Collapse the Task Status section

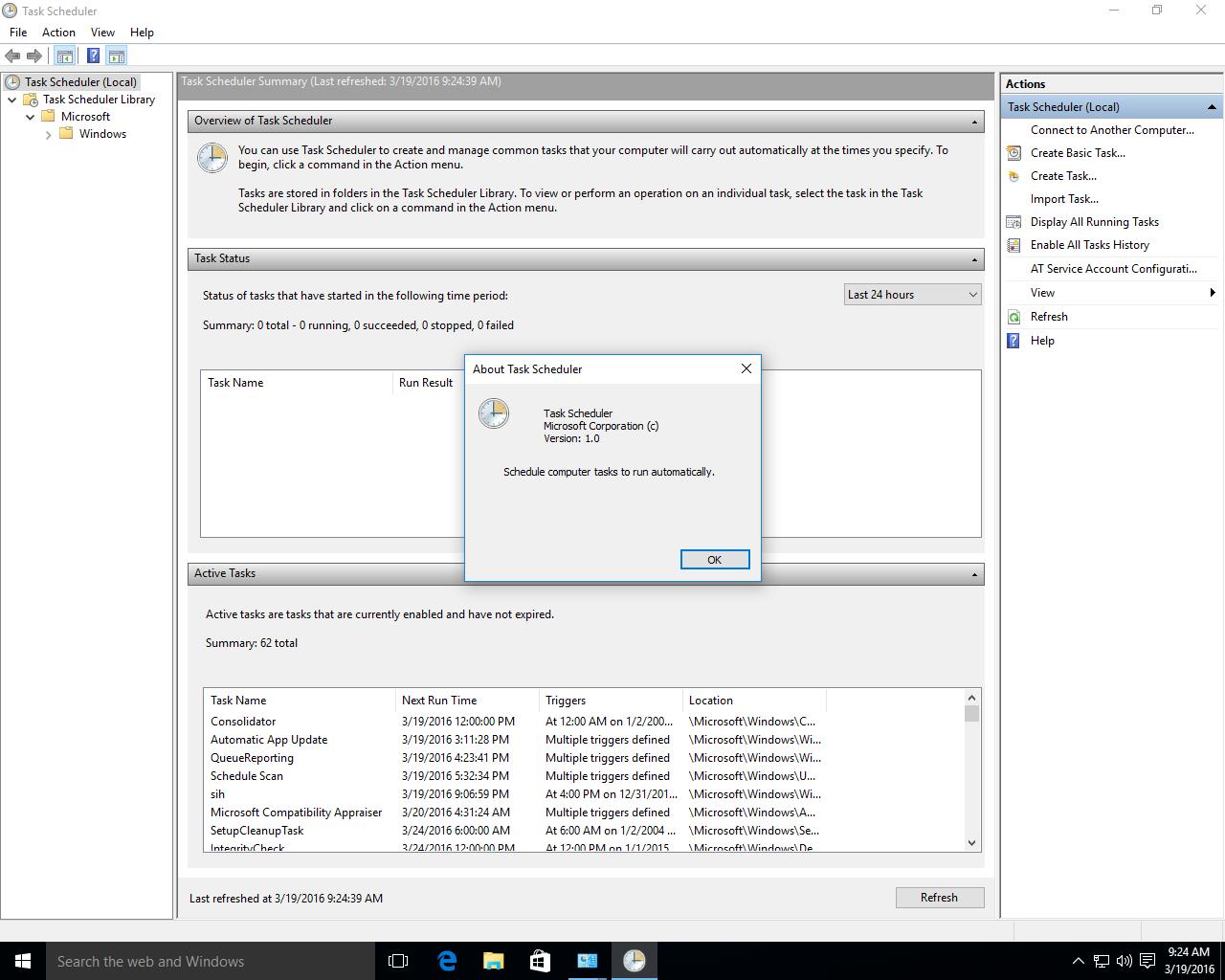(x=974, y=259)
